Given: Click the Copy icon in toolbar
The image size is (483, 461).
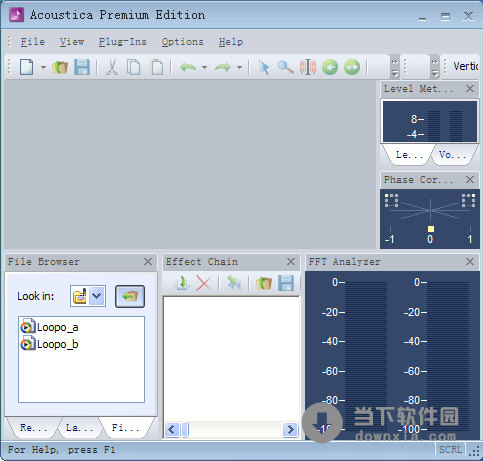Looking at the screenshot, I should click(133, 67).
